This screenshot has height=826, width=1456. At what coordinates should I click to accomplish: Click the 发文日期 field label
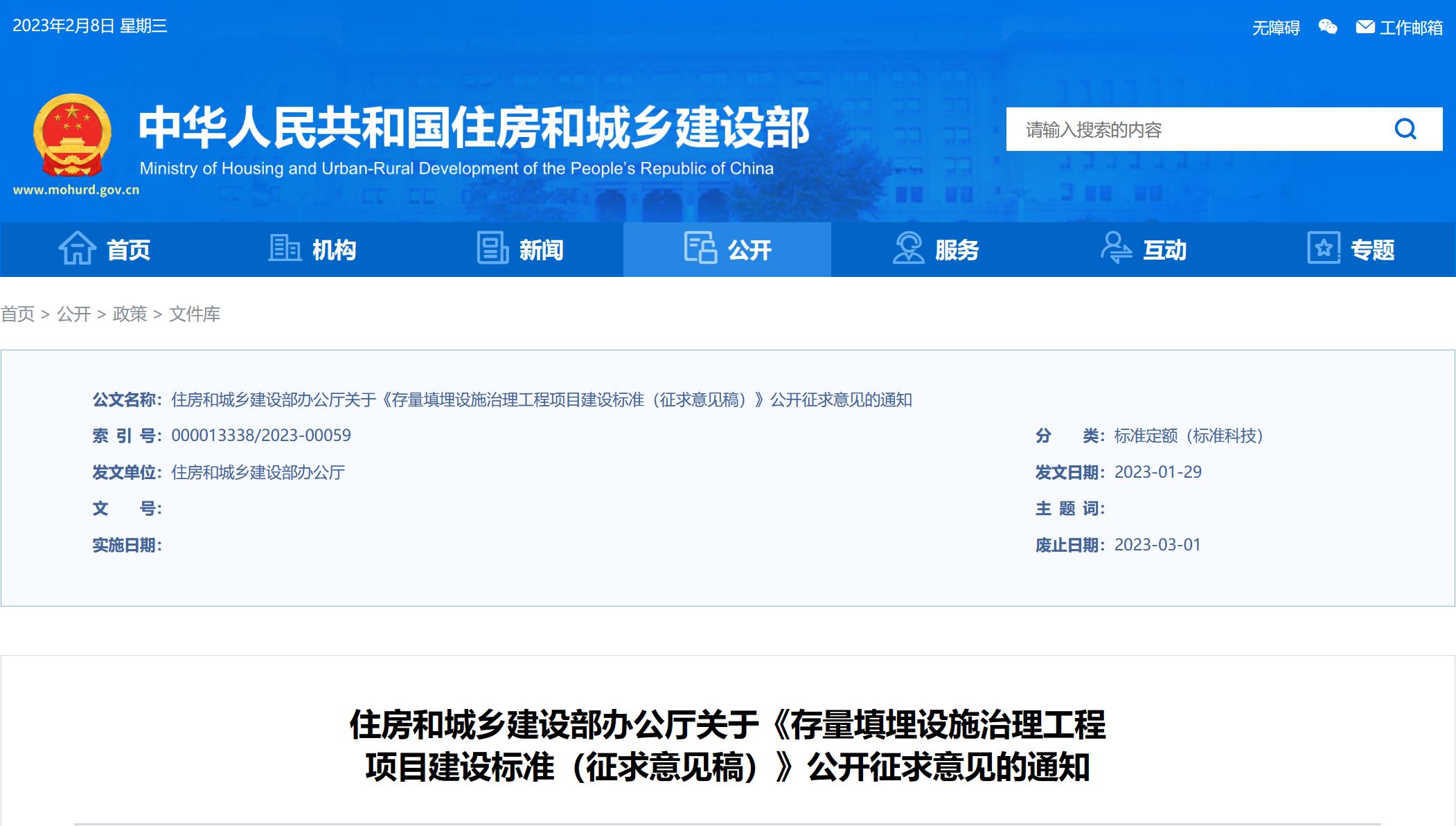click(1070, 472)
